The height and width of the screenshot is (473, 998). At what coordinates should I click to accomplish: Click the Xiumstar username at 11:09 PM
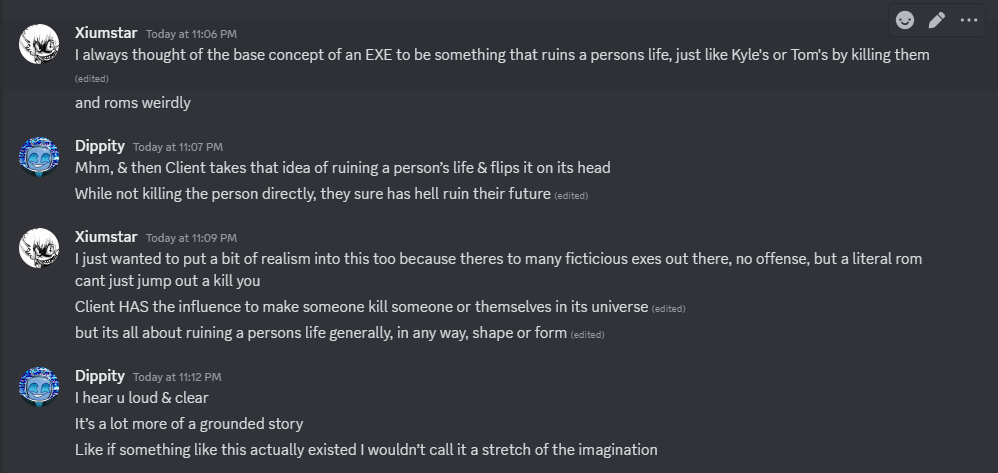click(x=106, y=237)
